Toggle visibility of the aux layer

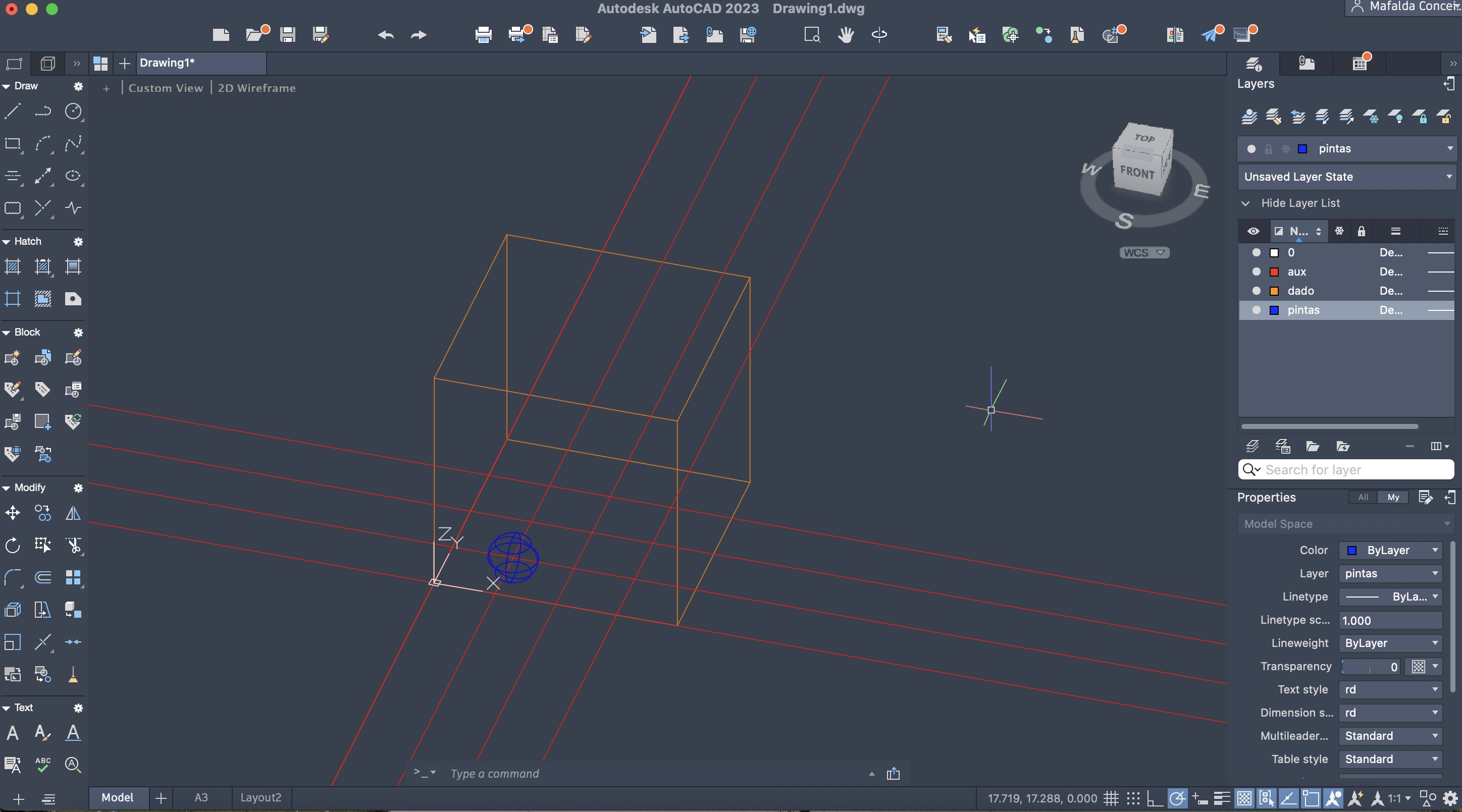coord(1256,272)
